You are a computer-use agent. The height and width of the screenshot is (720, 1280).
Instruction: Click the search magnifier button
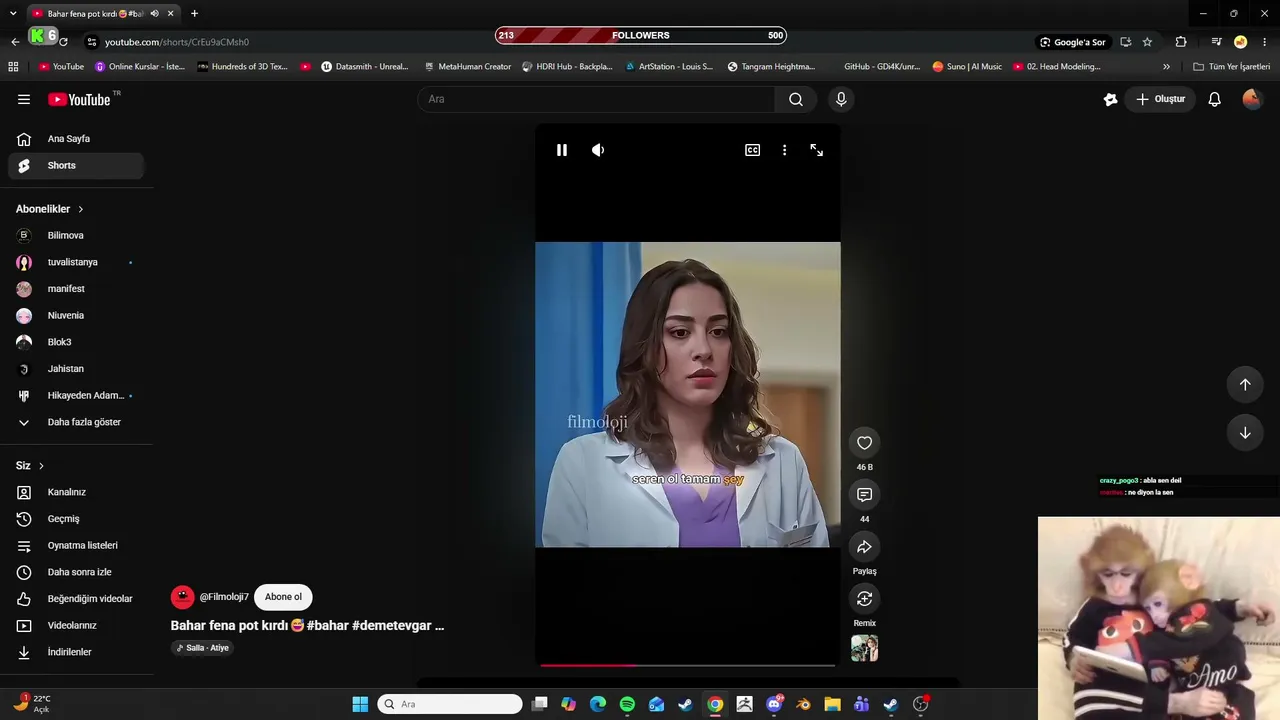tap(796, 99)
